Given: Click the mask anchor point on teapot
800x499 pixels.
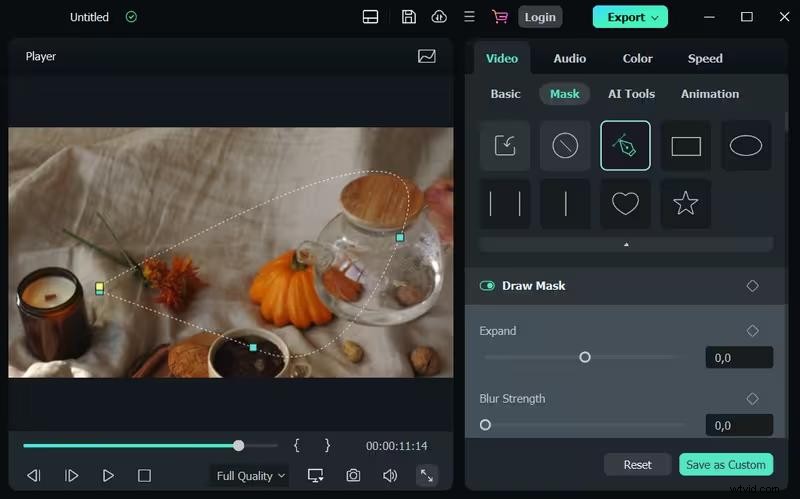Looking at the screenshot, I should [x=400, y=237].
